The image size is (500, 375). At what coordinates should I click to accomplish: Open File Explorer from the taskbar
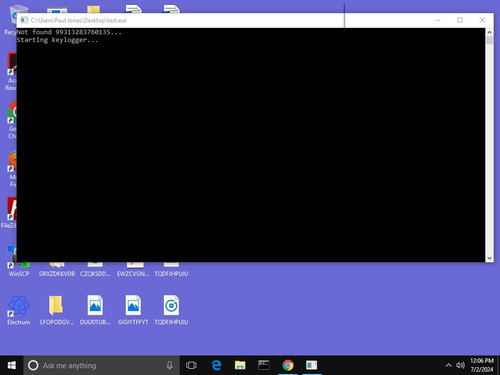click(240, 365)
